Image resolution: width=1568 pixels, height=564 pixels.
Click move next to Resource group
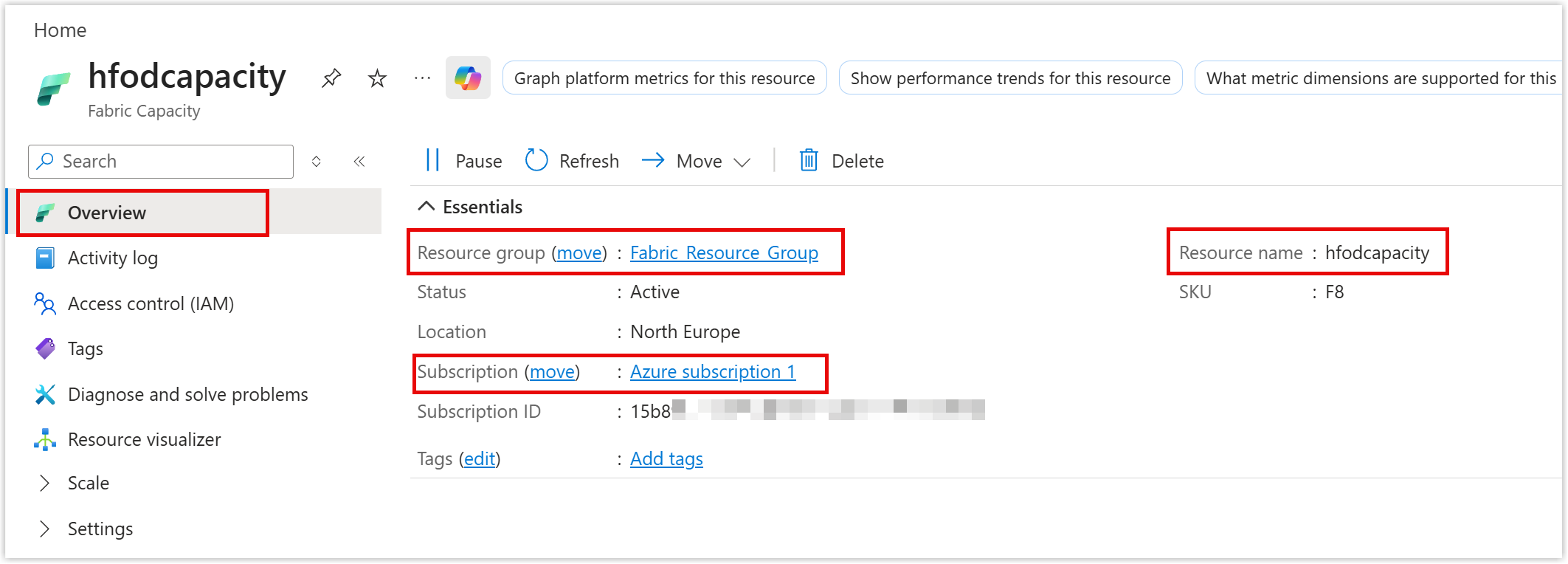[x=579, y=252]
